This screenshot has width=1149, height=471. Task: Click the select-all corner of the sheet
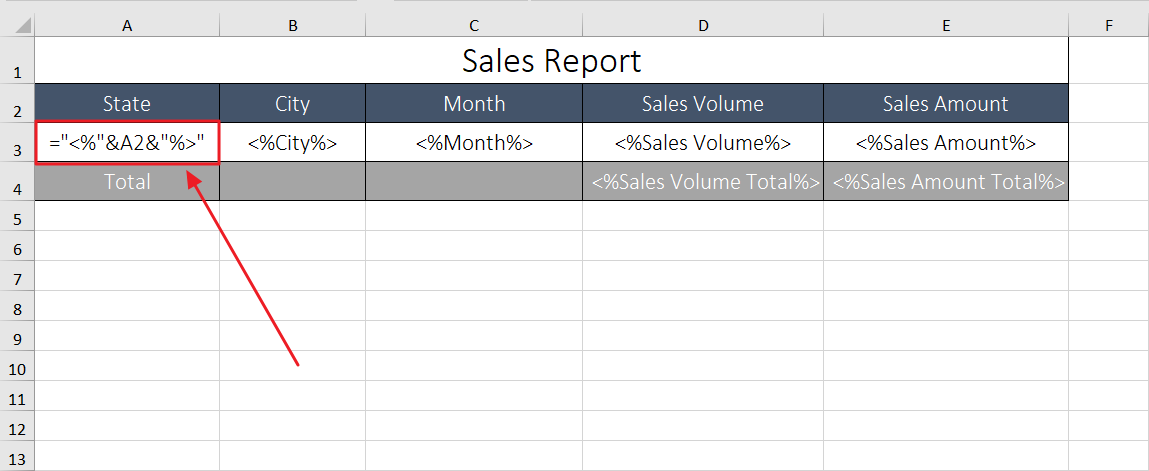(x=17, y=26)
